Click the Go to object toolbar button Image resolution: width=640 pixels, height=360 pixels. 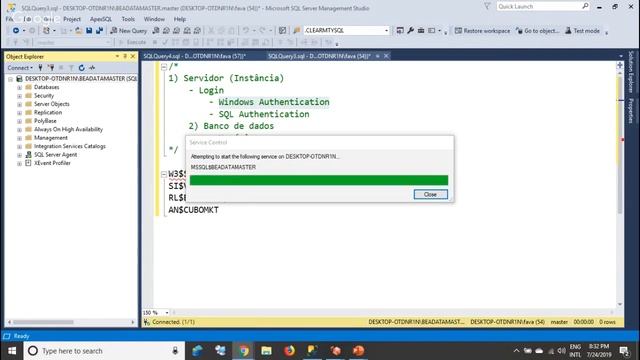point(537,31)
